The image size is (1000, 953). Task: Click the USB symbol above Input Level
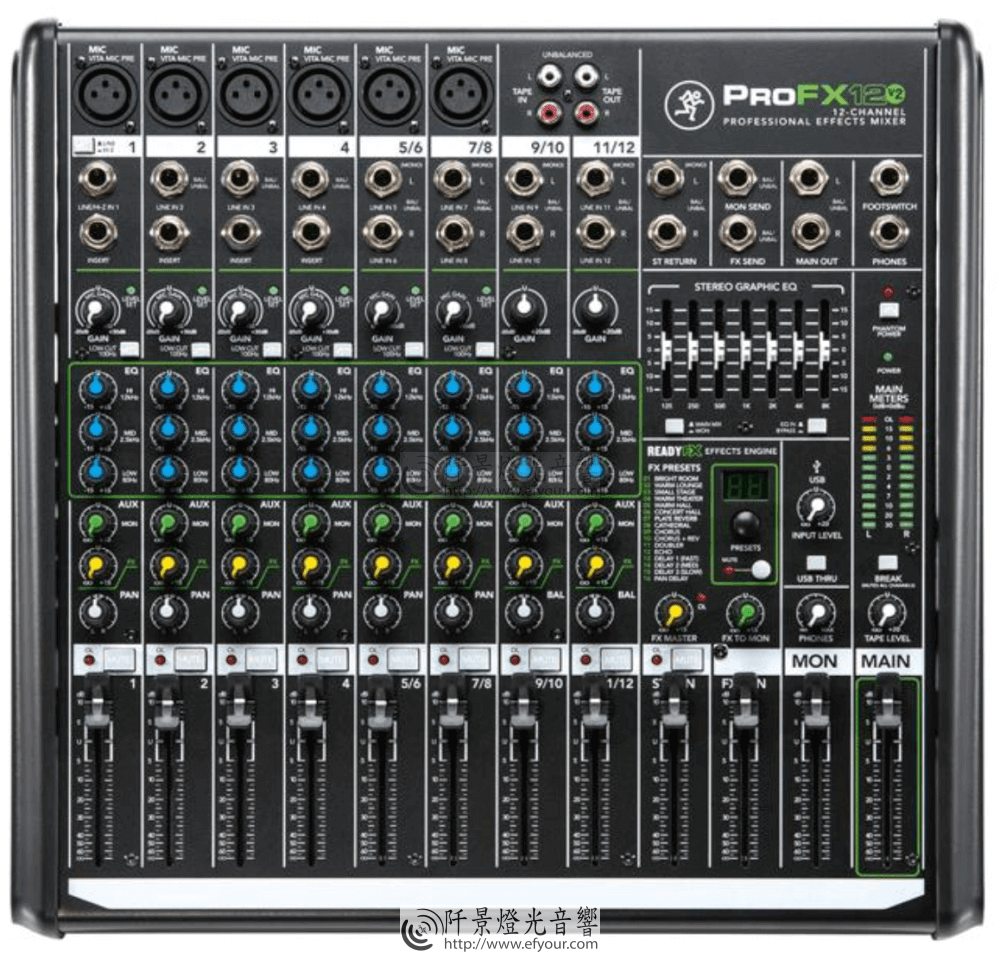[x=817, y=467]
